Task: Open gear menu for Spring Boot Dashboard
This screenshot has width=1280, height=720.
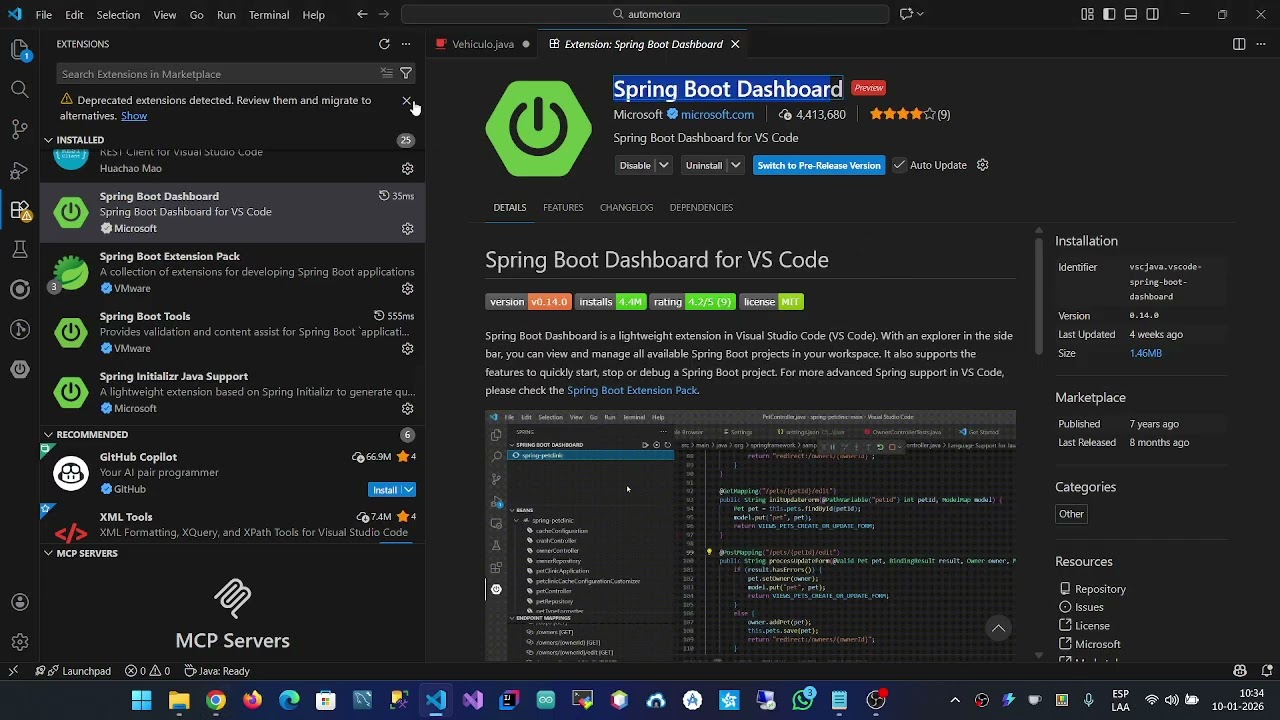Action: pyautogui.click(x=407, y=229)
